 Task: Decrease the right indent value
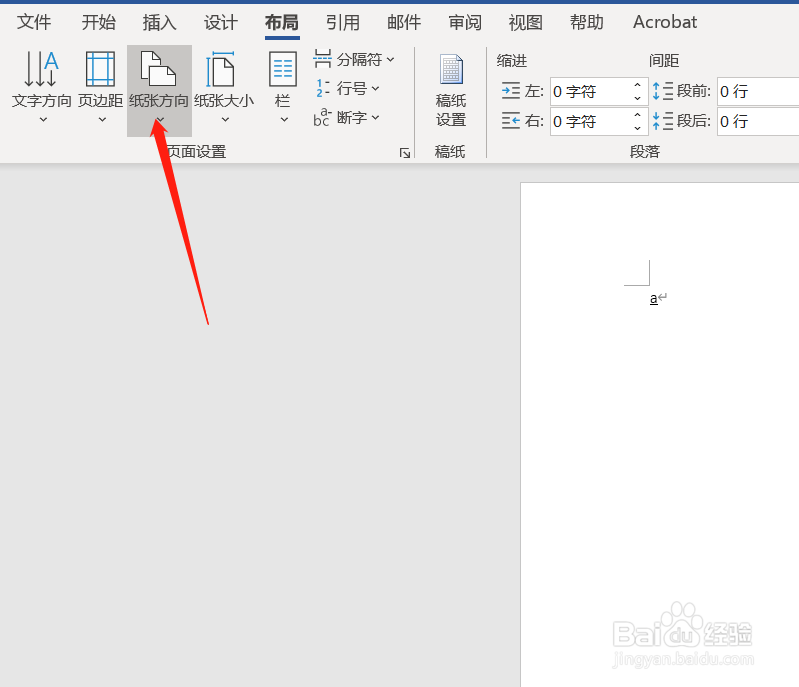637,128
